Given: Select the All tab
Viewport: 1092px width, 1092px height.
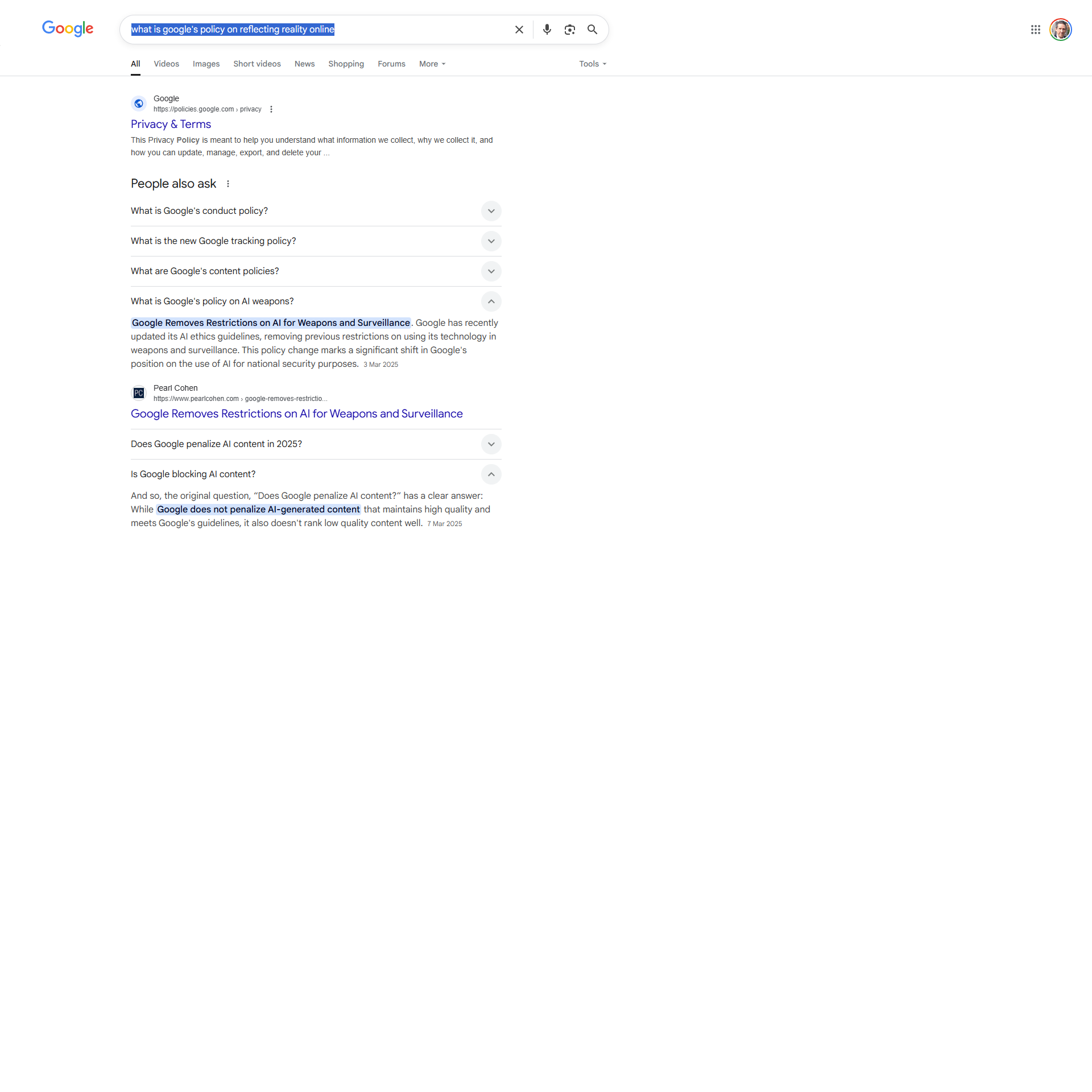Looking at the screenshot, I should coord(135,64).
